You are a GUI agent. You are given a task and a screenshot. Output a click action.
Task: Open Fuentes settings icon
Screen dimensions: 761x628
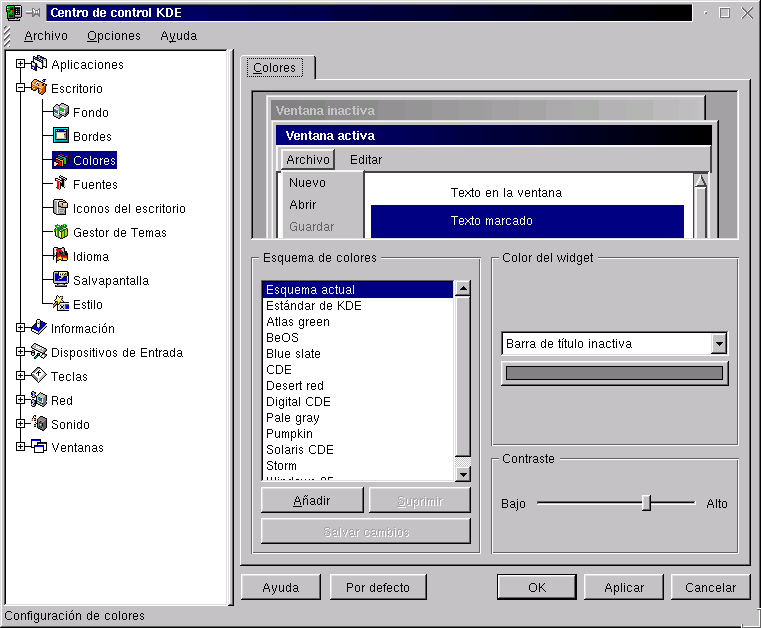pos(60,184)
